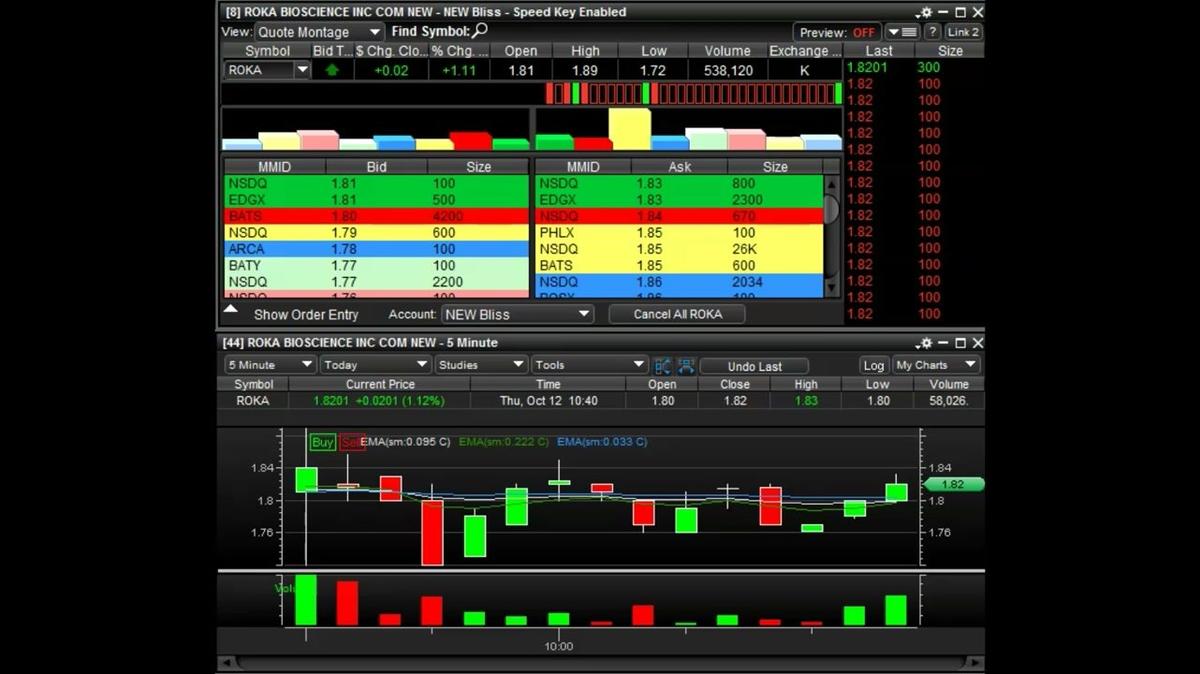Click the Cancel All ROKA button
The image size is (1200, 674).
pyautogui.click(x=678, y=314)
